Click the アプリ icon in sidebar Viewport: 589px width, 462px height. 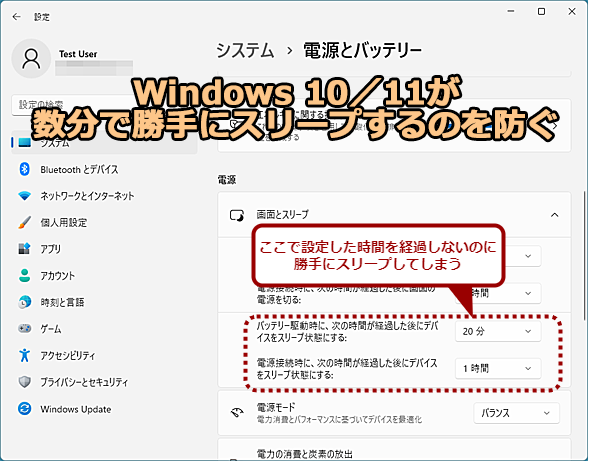click(x=24, y=249)
